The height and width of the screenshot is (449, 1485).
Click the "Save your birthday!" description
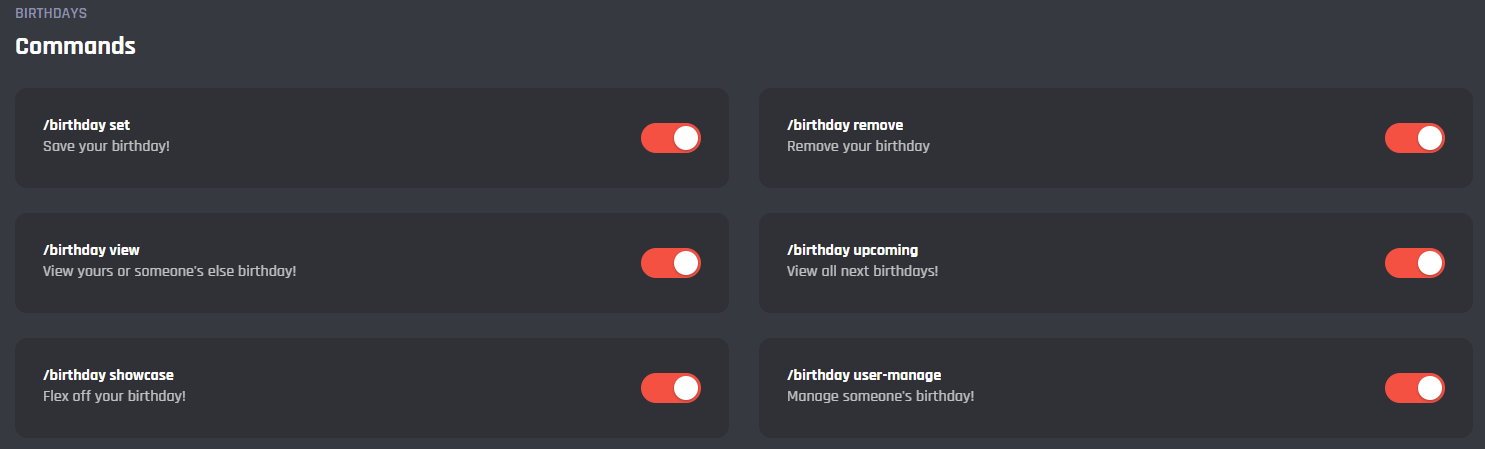(107, 146)
